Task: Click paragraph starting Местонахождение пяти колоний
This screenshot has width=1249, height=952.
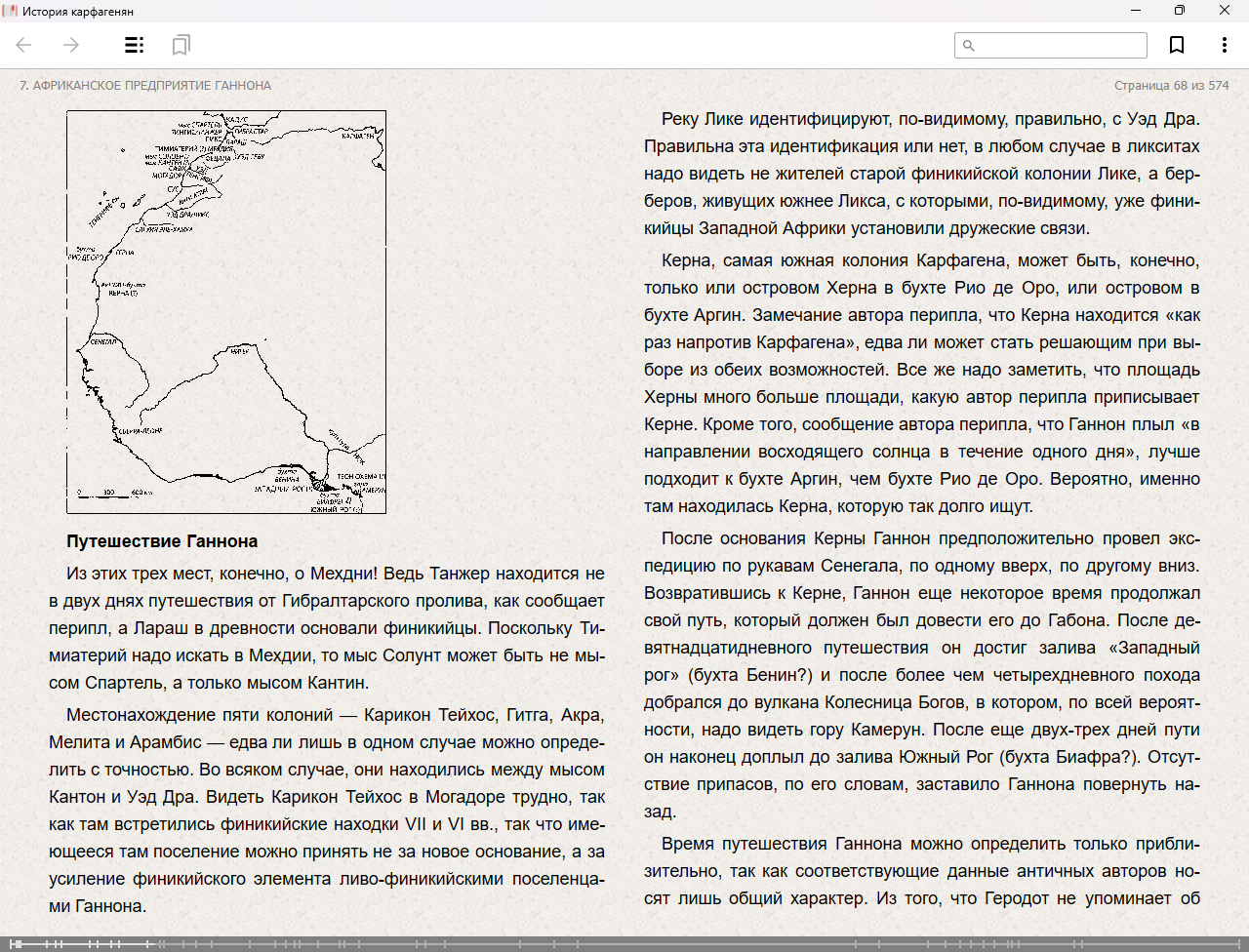Action: [x=327, y=810]
